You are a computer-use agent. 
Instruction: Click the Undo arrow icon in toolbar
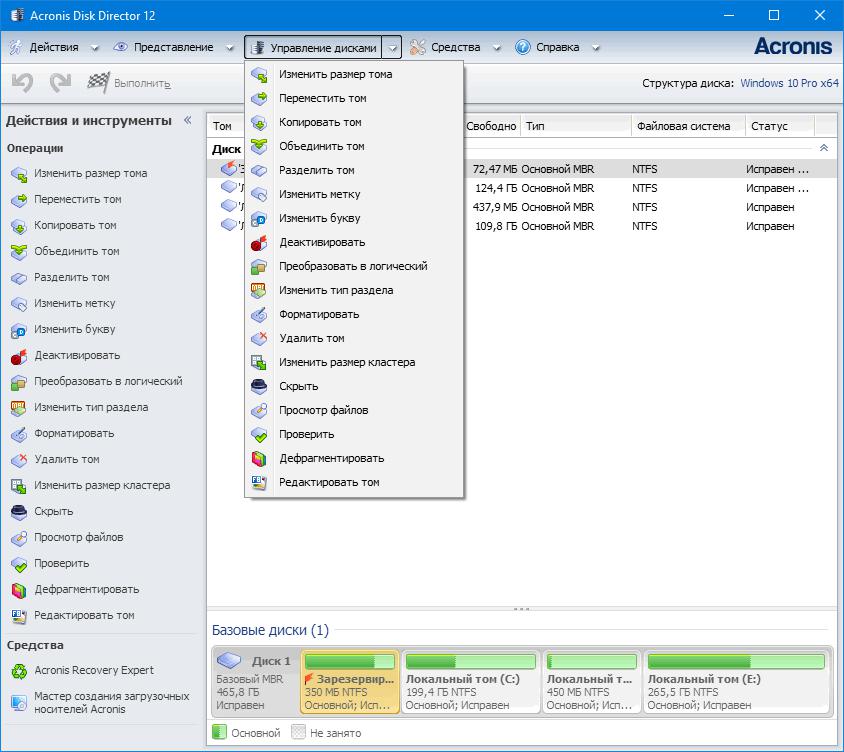pos(22,84)
